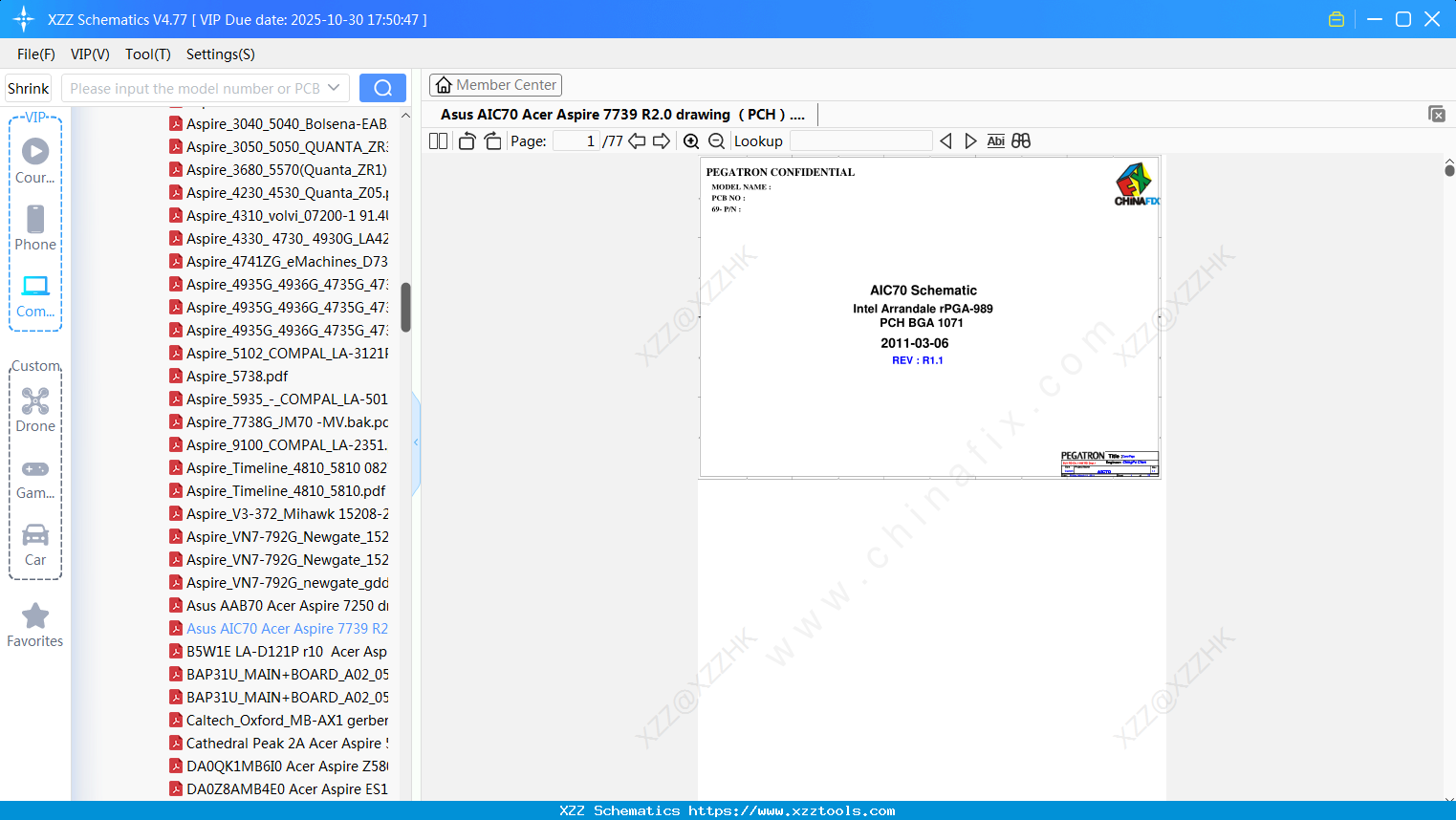Open the Course category in sidebar
1456x820 pixels.
click(x=35, y=162)
